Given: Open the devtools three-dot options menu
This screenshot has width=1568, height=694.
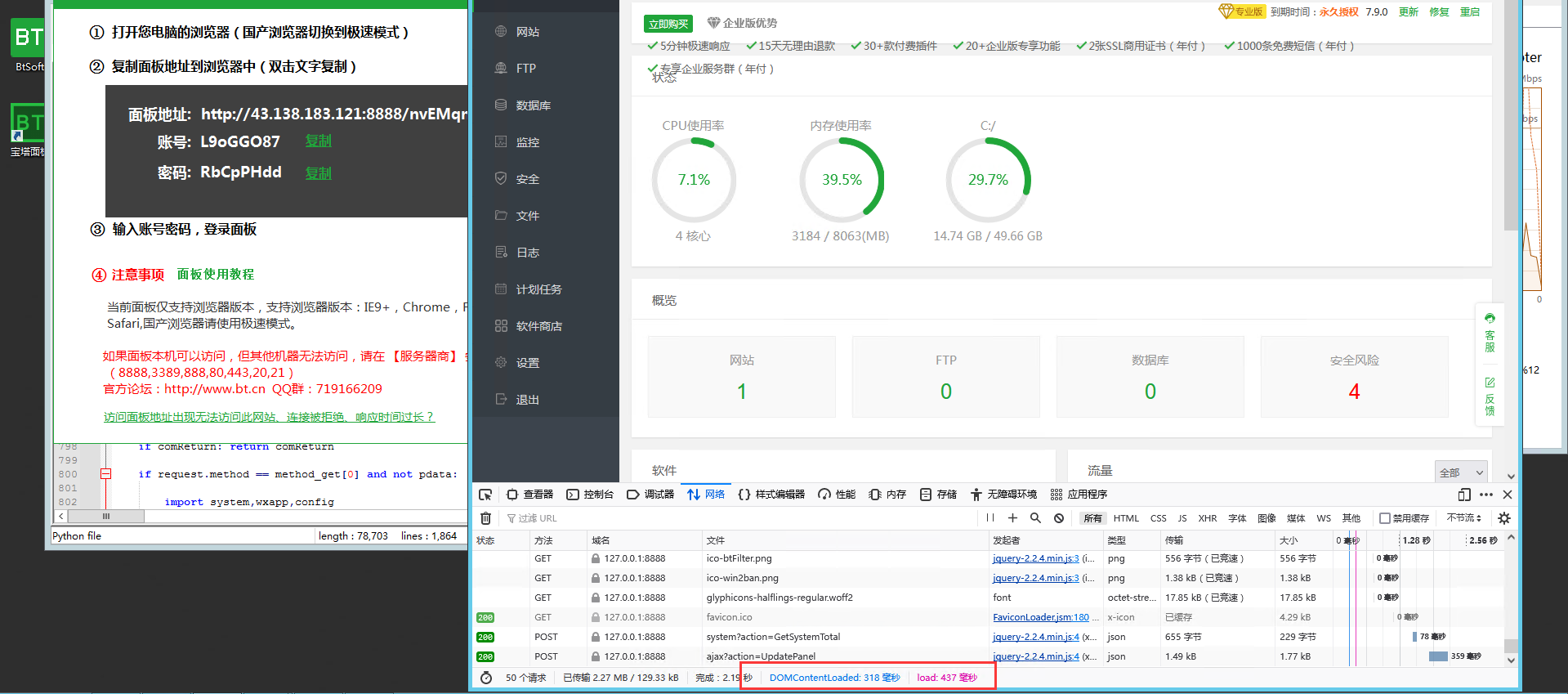Looking at the screenshot, I should point(1486,495).
